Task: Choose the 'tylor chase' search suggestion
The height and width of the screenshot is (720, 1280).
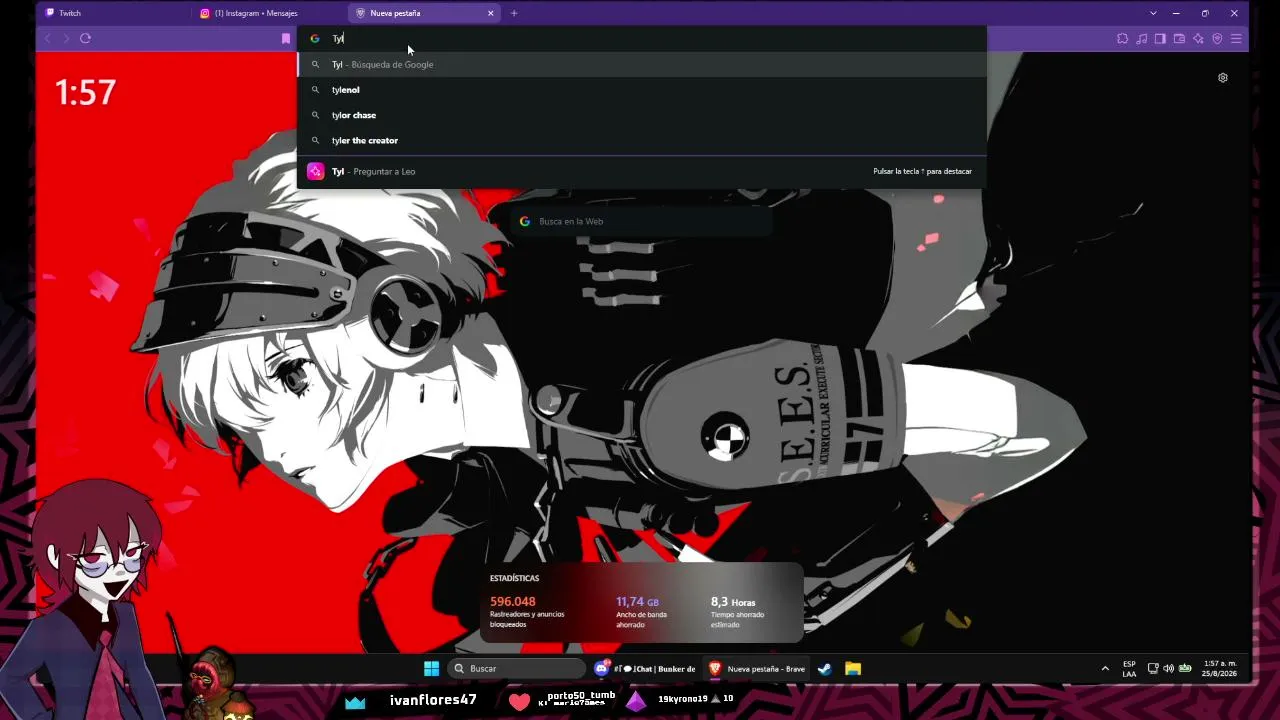Action: click(x=642, y=115)
